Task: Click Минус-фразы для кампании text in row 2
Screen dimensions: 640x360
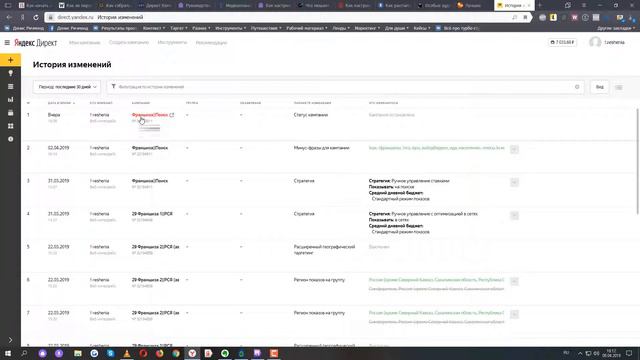Action: click(322, 148)
